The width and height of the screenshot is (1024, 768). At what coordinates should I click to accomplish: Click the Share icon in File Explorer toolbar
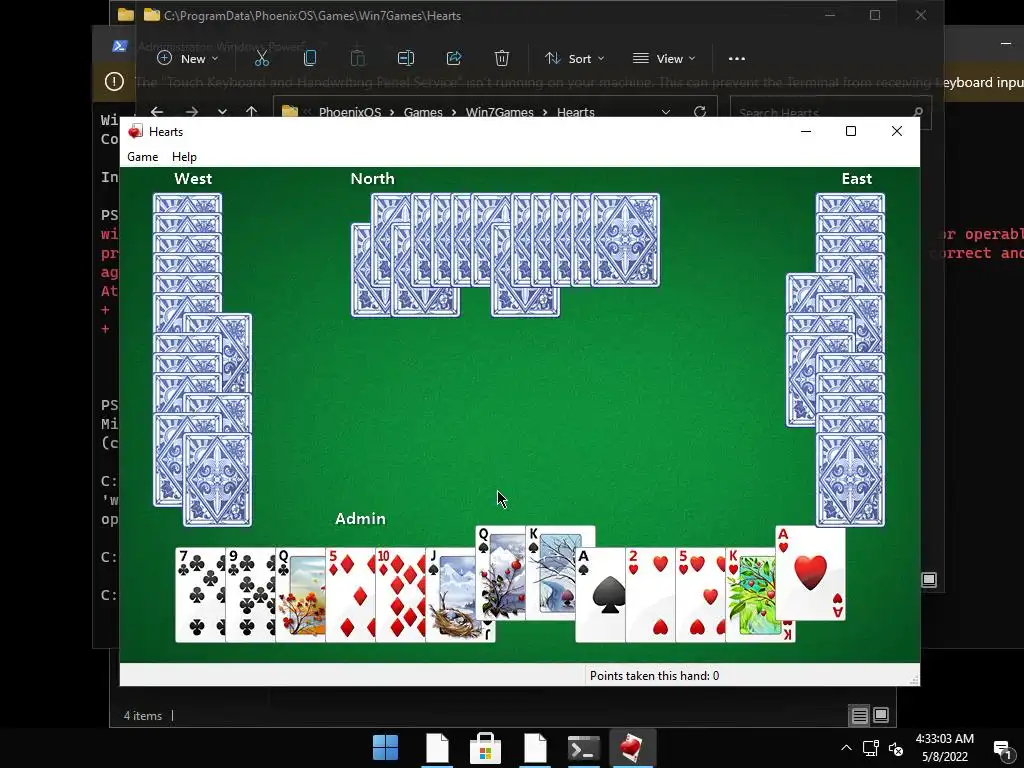pyautogui.click(x=454, y=59)
